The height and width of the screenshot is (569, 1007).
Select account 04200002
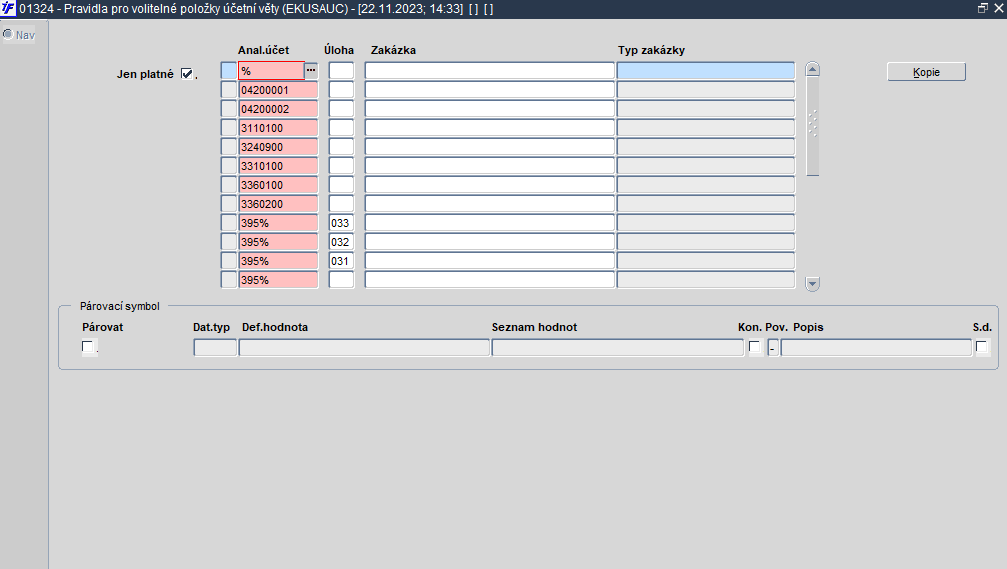pyautogui.click(x=278, y=109)
